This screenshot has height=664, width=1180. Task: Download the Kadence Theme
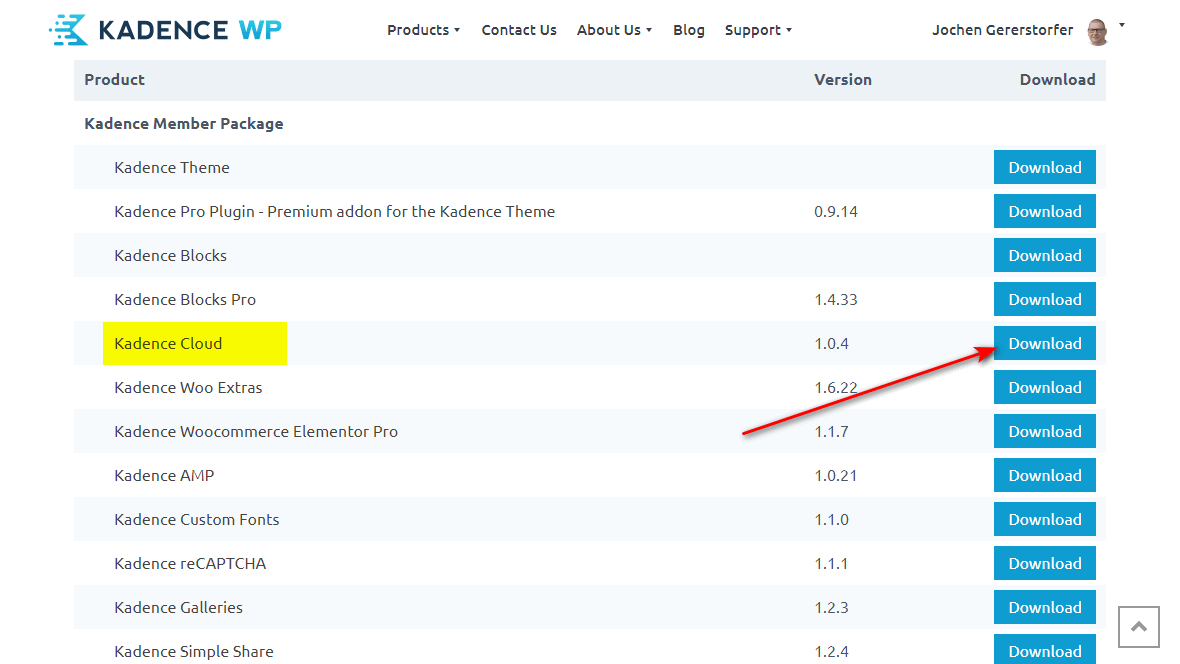click(x=1044, y=167)
